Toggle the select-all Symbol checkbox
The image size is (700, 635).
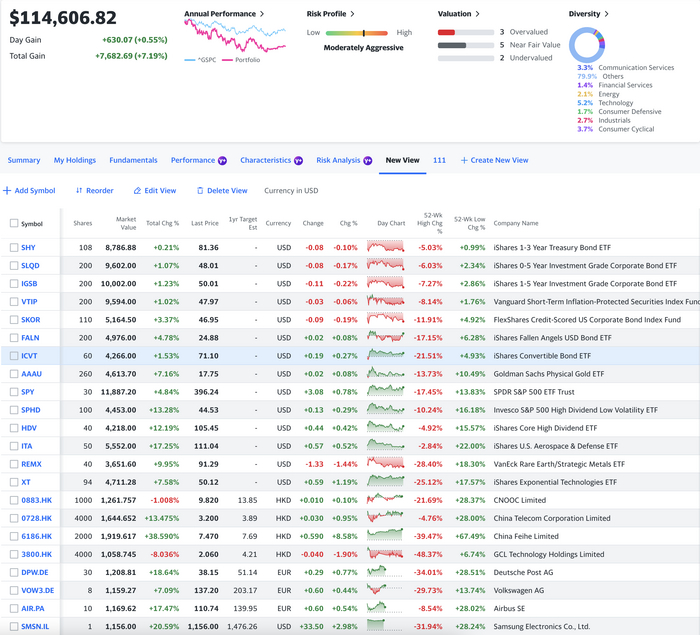coord(14,224)
